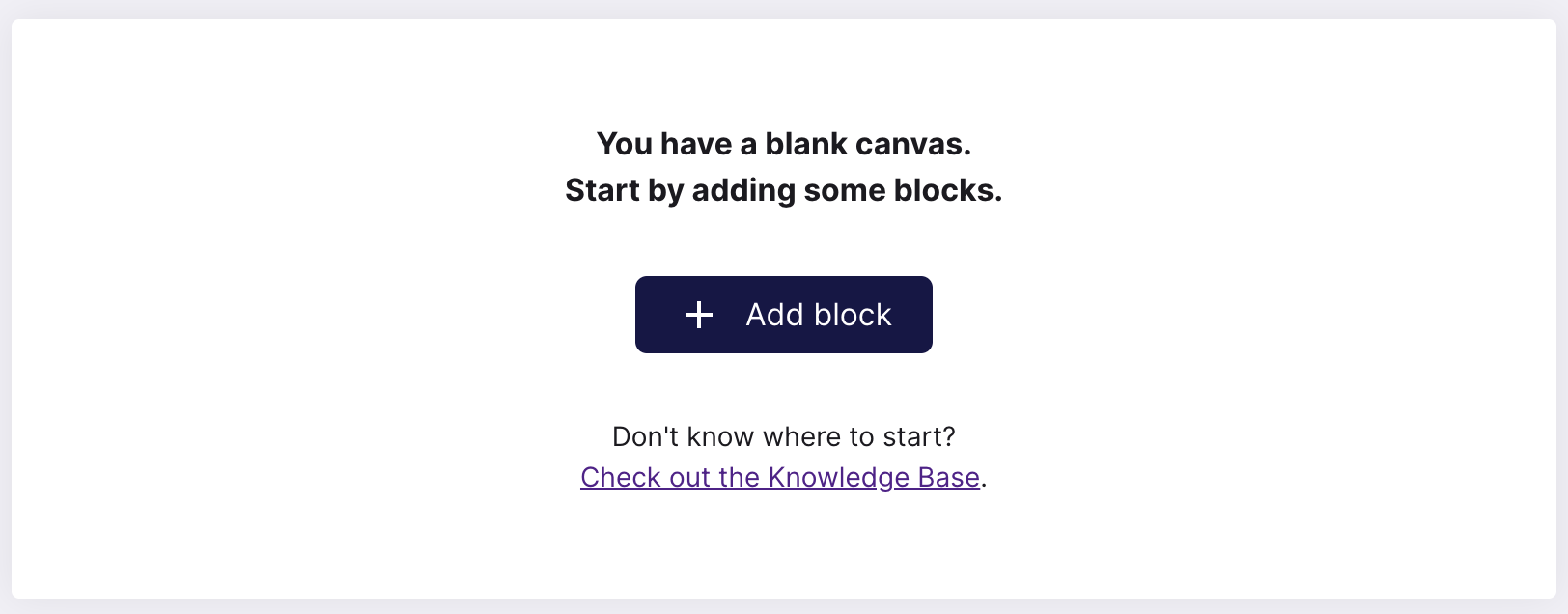1568x614 pixels.
Task: Click the word 'Base' in the underlined link
Action: pyautogui.click(x=949, y=477)
